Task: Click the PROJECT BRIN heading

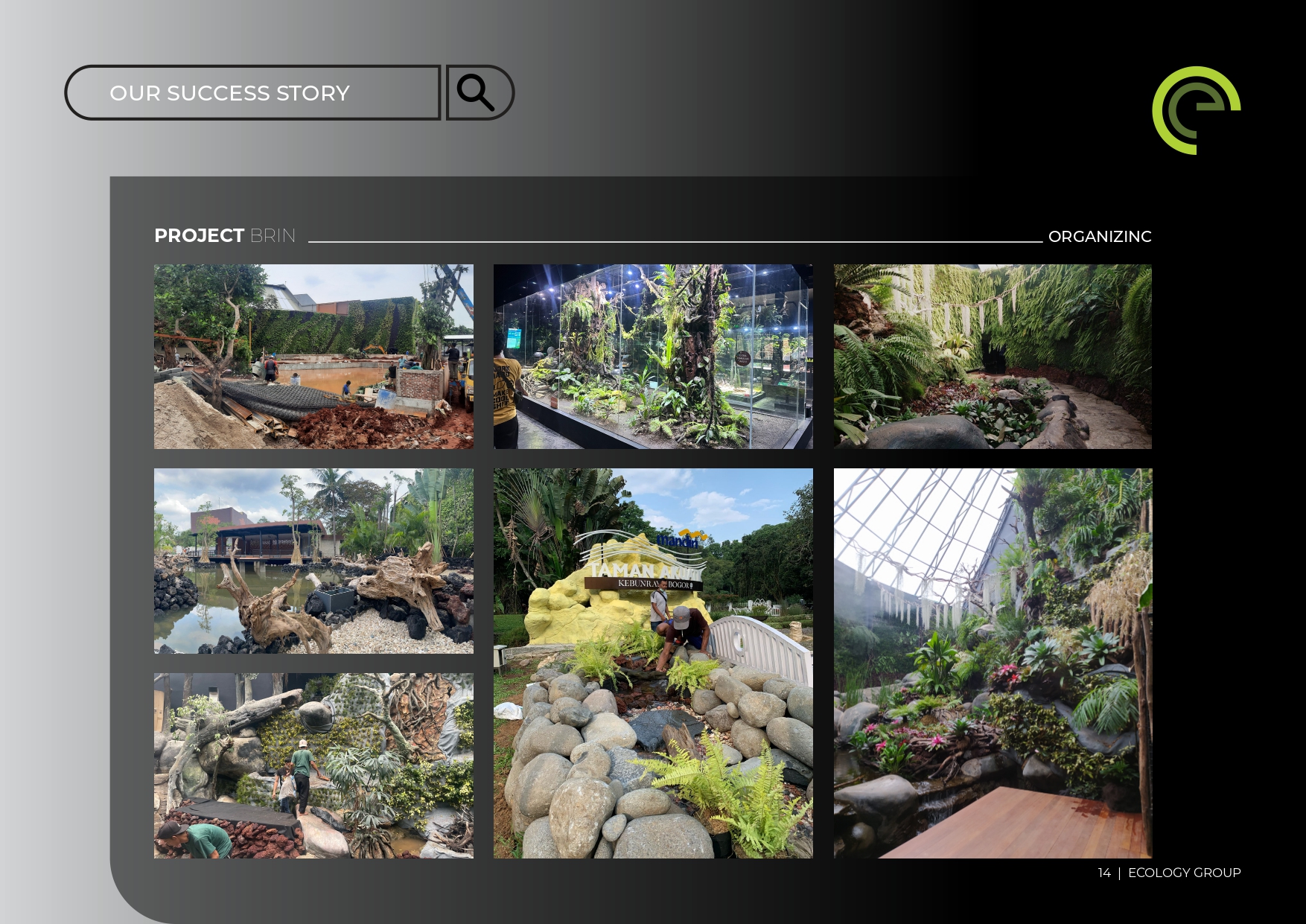Action: (x=224, y=236)
